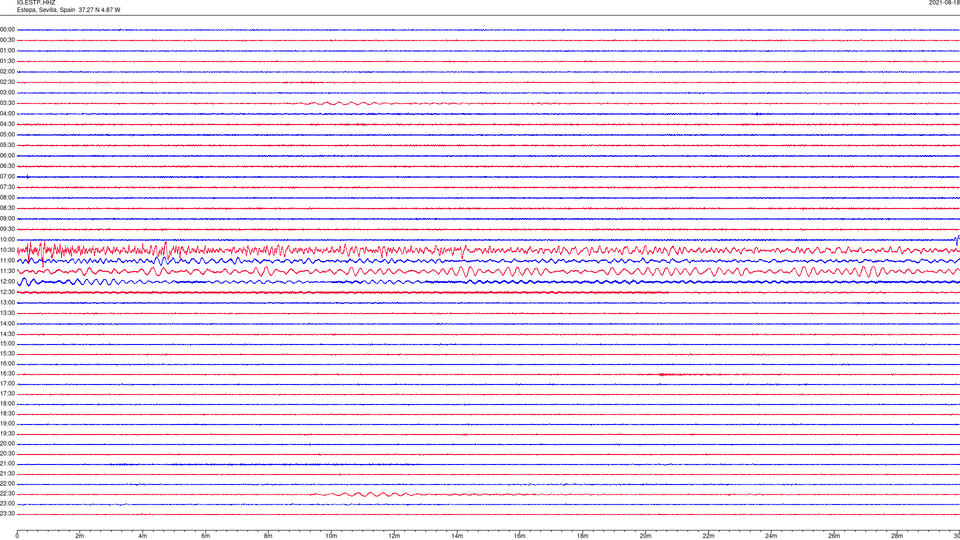Click the 16m tick label on time axis

pos(520,536)
